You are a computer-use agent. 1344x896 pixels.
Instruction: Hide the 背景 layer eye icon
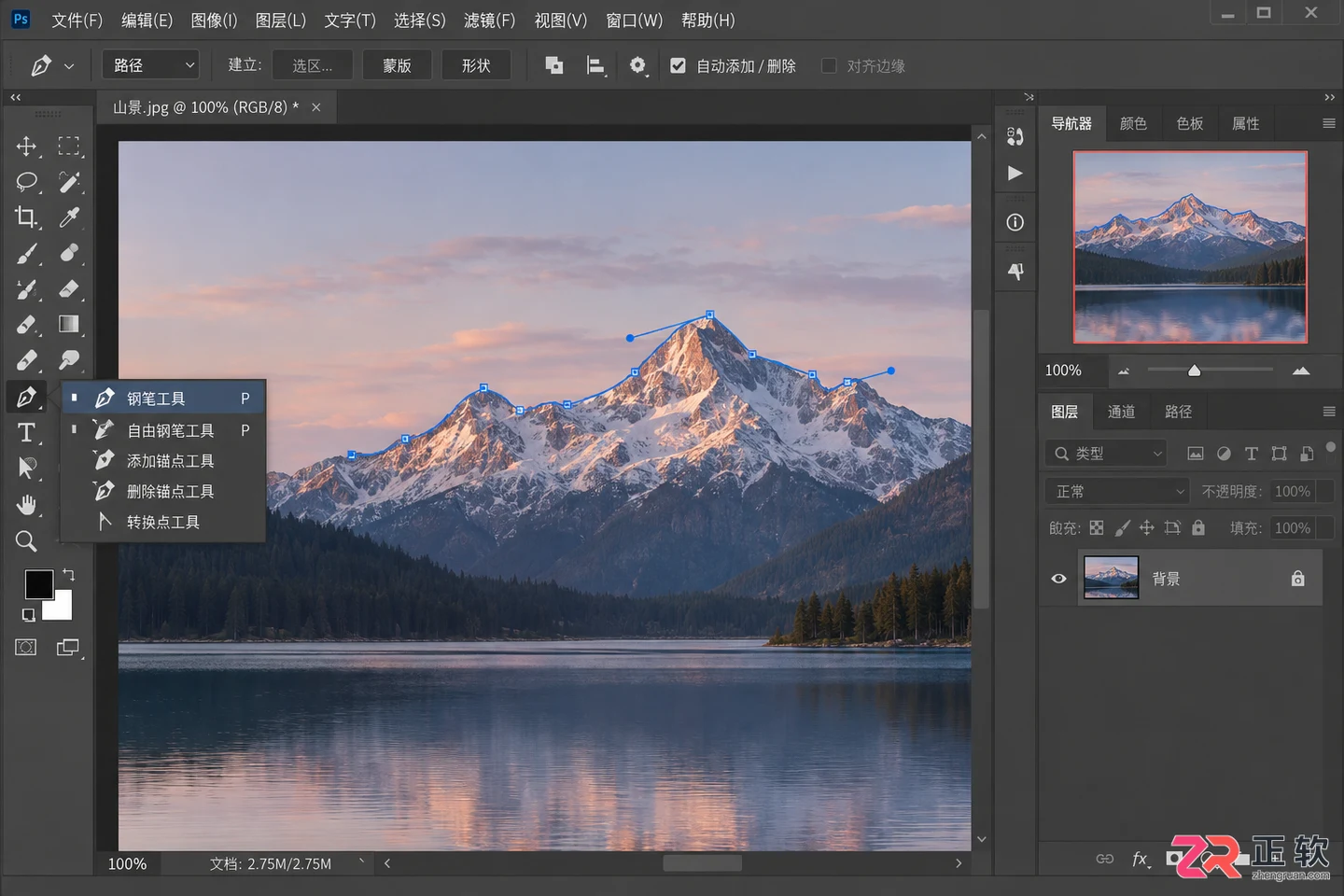1058,579
